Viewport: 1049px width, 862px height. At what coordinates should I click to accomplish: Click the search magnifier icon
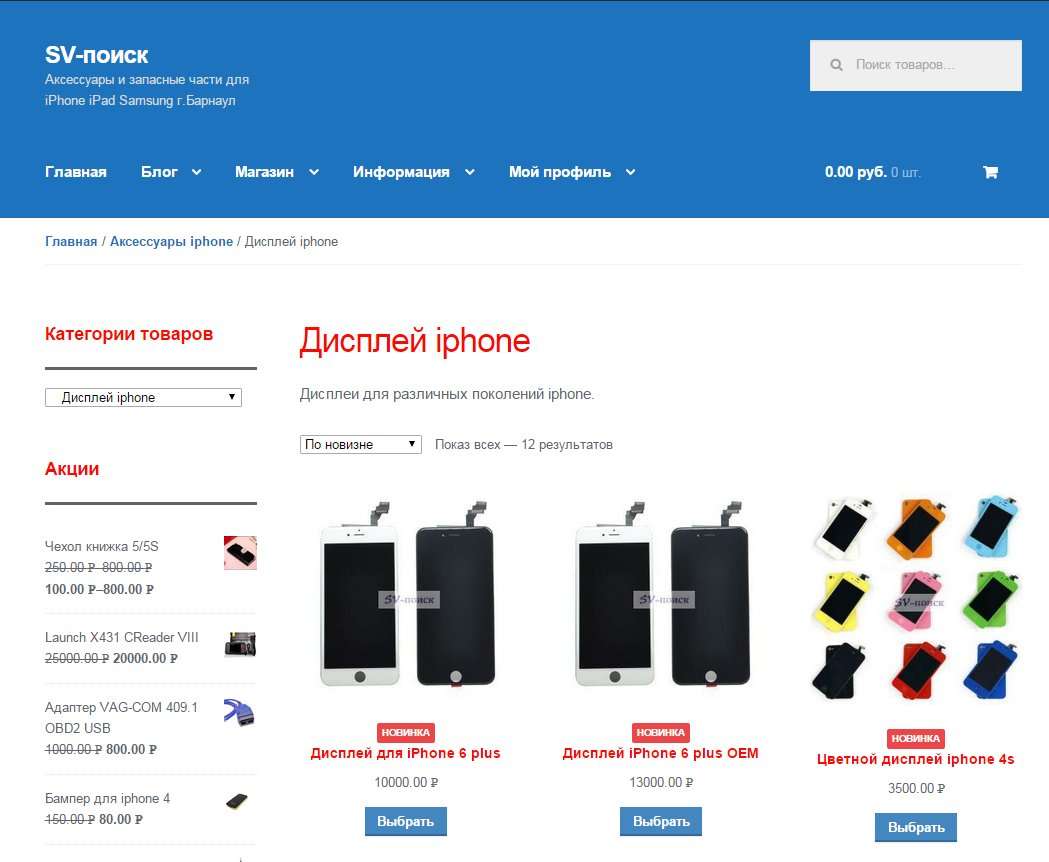tap(836, 65)
